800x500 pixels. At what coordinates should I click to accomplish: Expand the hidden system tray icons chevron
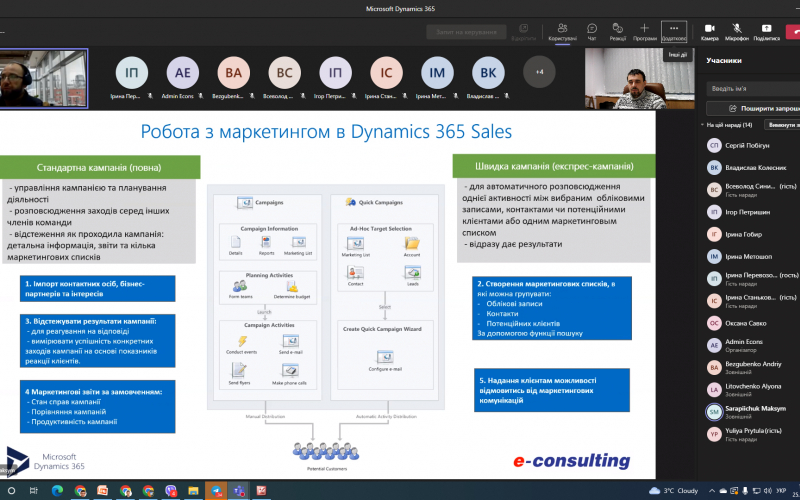click(x=712, y=491)
